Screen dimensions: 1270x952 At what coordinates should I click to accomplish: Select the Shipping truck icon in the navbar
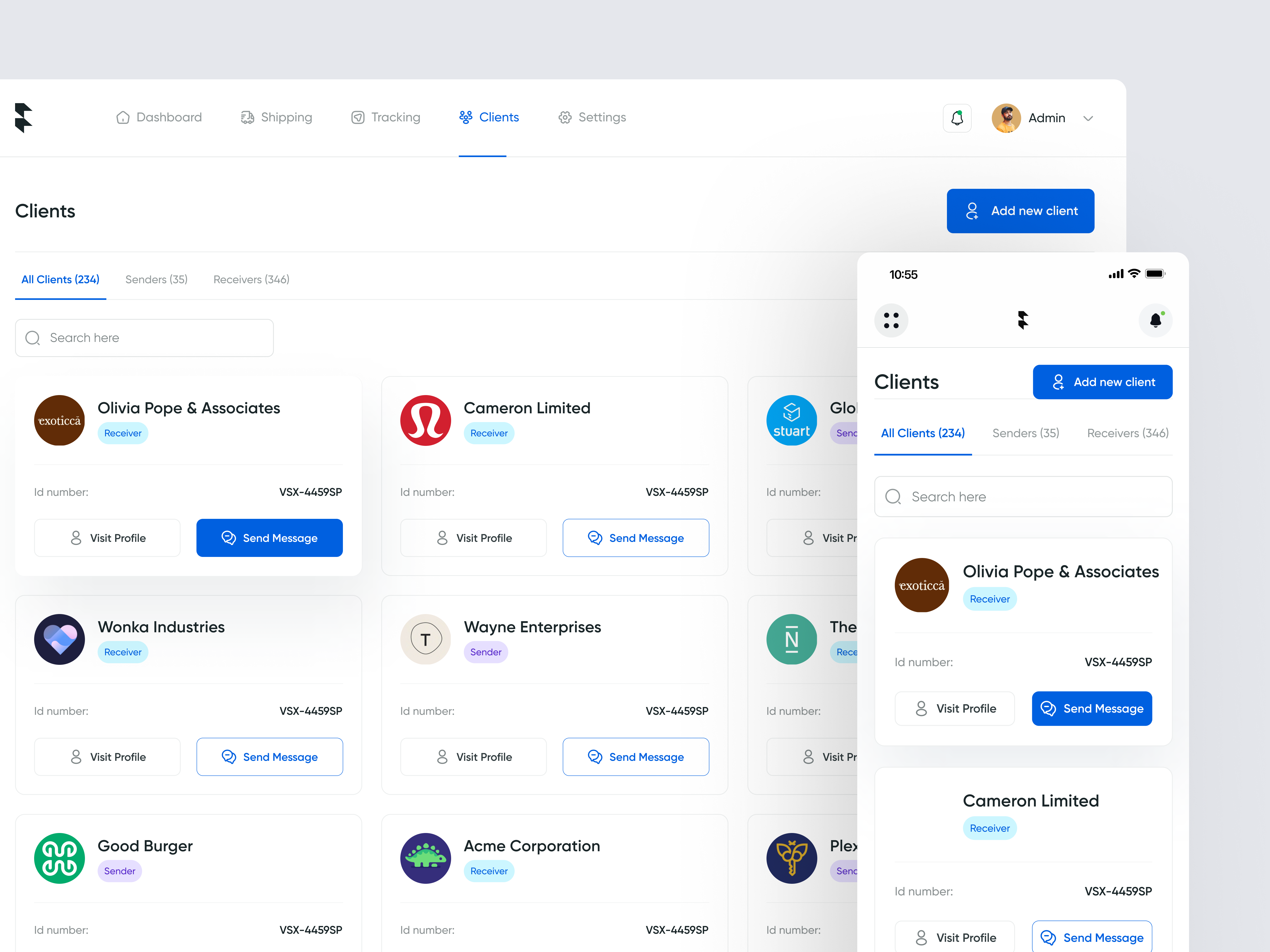247,117
